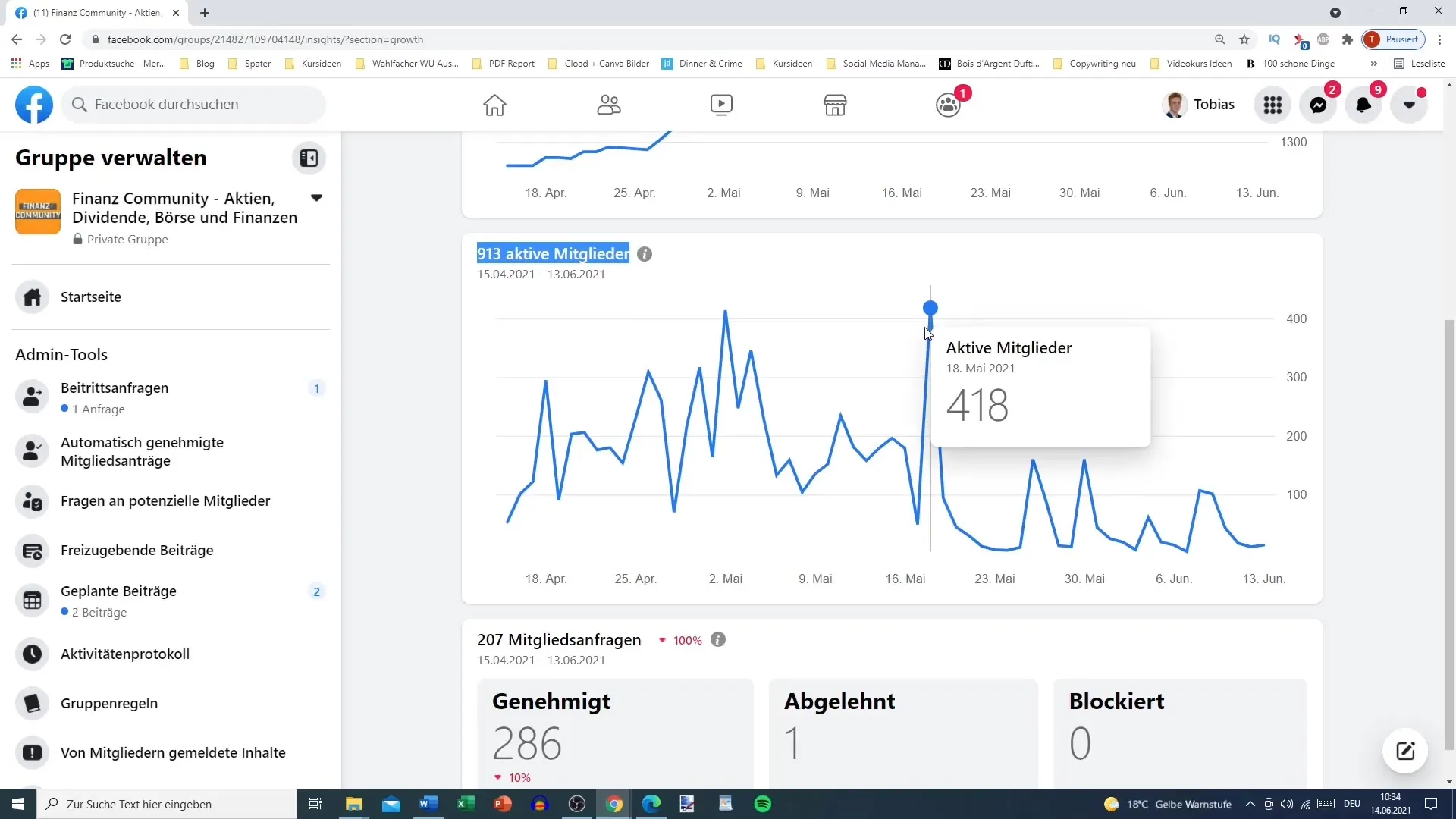Screen dimensions: 1456x819
Task: Expand the Finanz Community group dropdown arrow
Action: pos(318,199)
